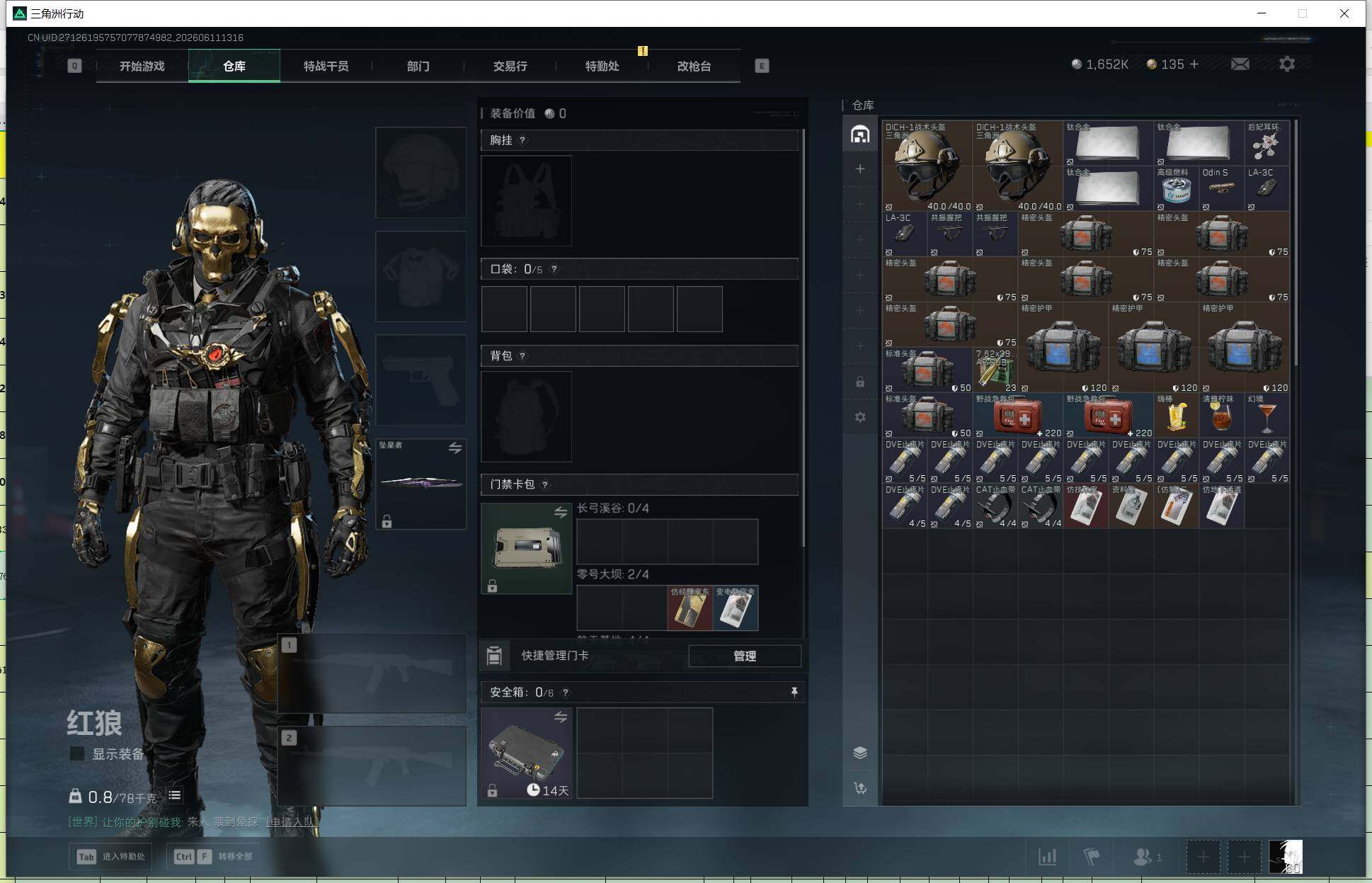Click the 管理 button for keycards
Image resolution: width=1372 pixels, height=883 pixels.
pos(745,656)
